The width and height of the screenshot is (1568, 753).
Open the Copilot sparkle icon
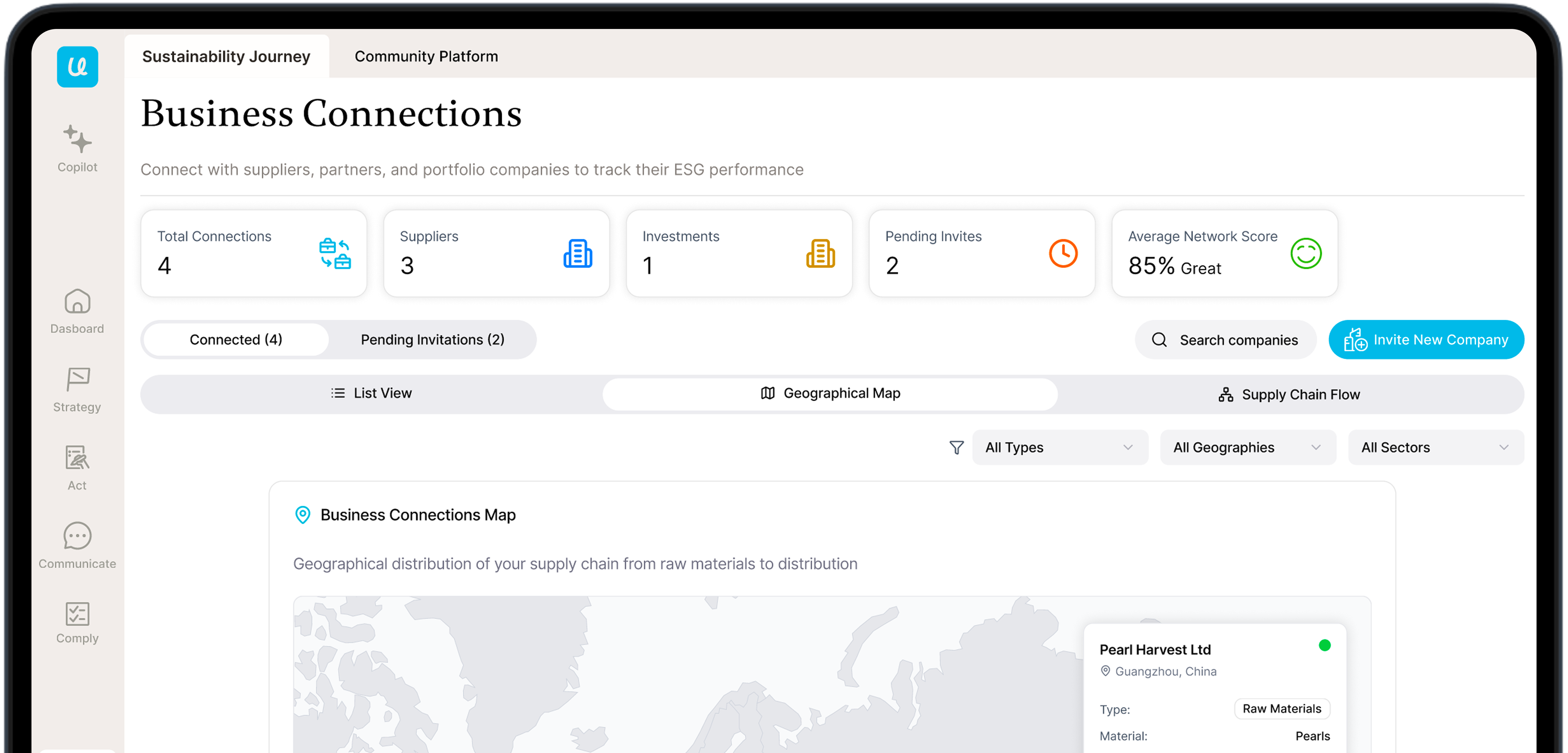click(77, 139)
